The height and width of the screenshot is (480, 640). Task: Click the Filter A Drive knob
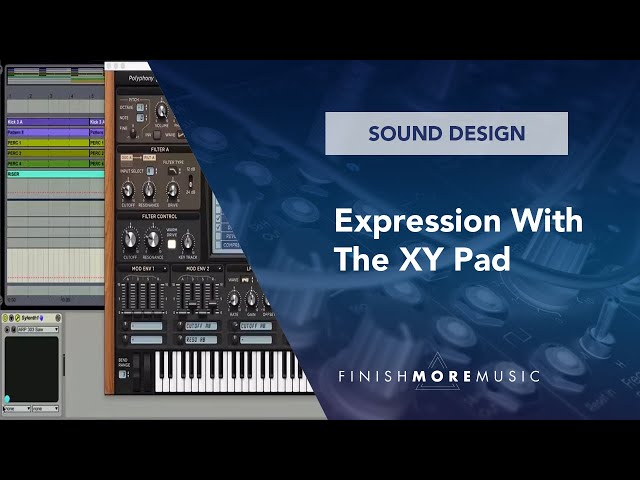coord(173,190)
